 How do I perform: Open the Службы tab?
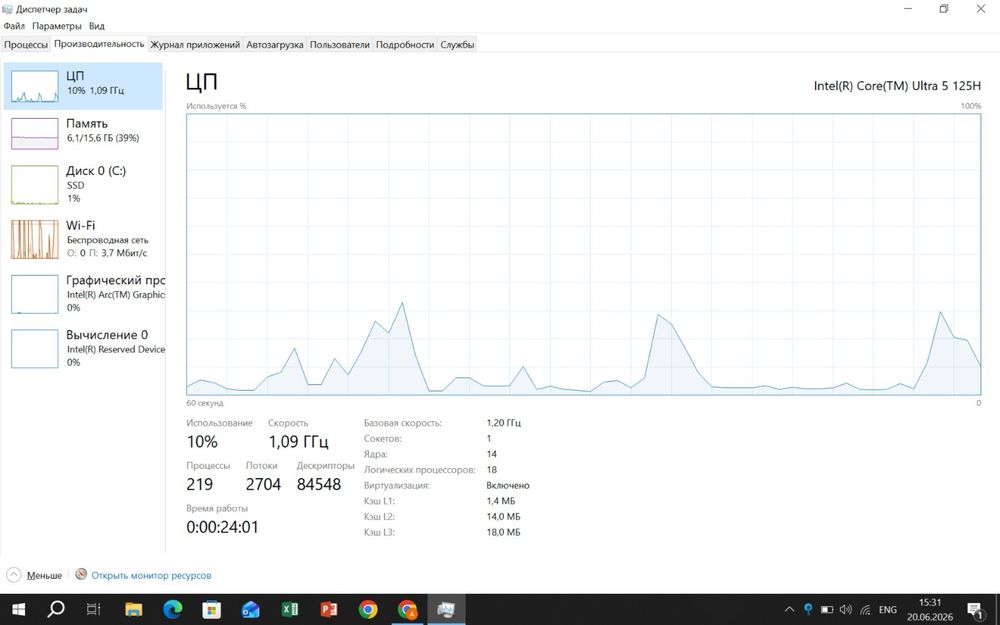(x=457, y=45)
